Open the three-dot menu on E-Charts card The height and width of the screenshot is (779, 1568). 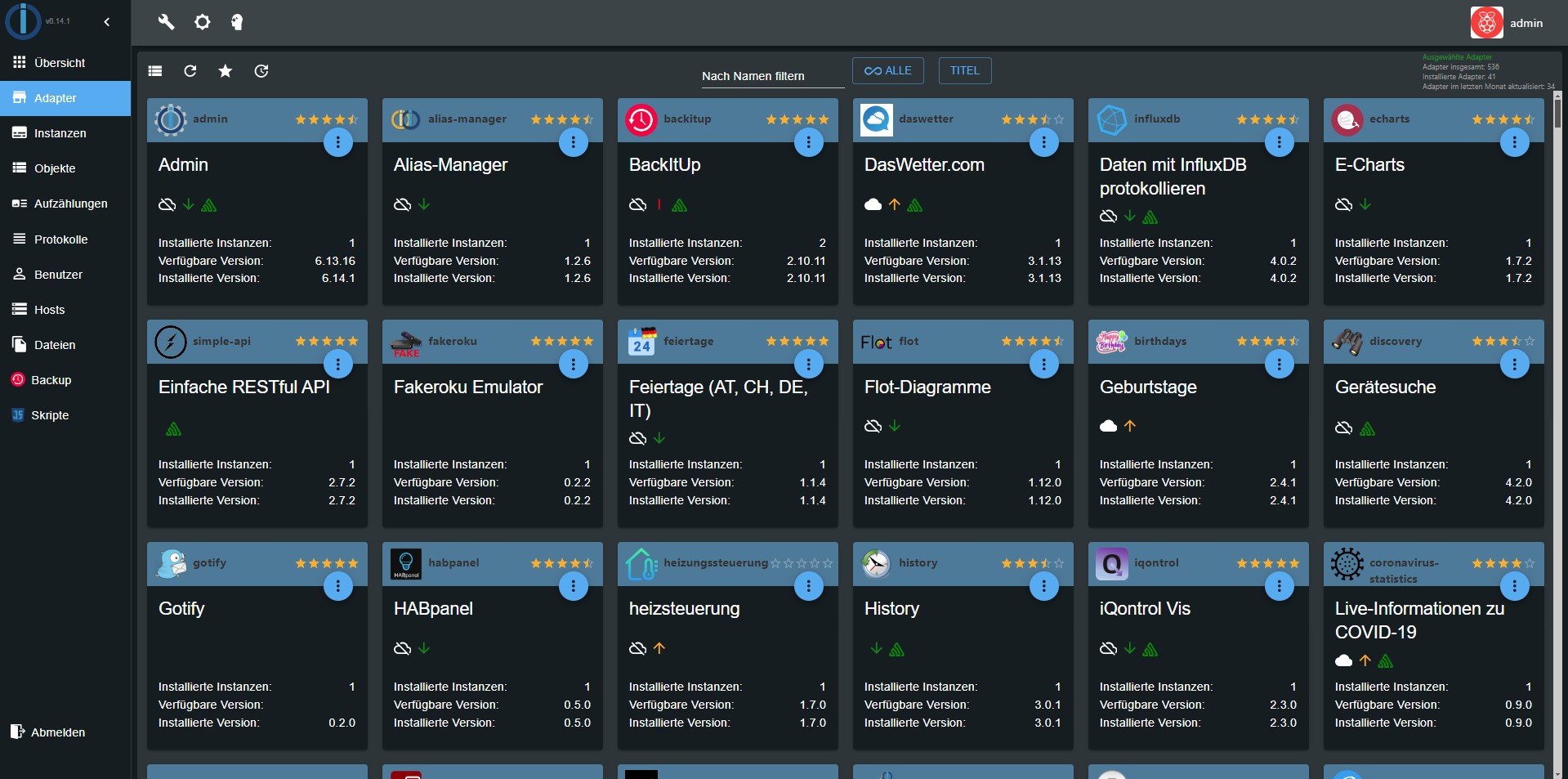(1515, 142)
